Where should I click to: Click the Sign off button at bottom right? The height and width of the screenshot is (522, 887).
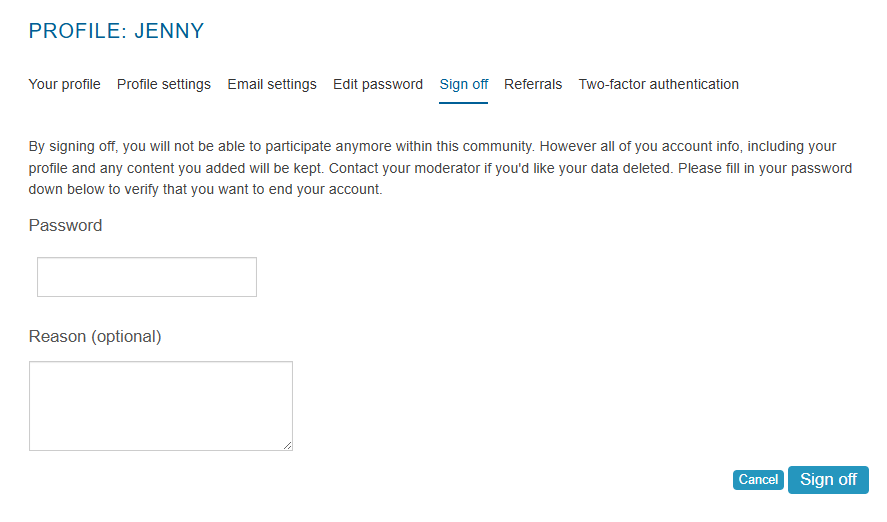coord(828,480)
